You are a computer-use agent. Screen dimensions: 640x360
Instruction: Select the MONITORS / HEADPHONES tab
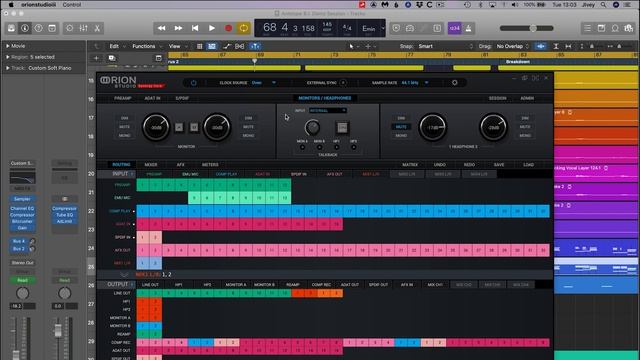pyautogui.click(x=324, y=98)
